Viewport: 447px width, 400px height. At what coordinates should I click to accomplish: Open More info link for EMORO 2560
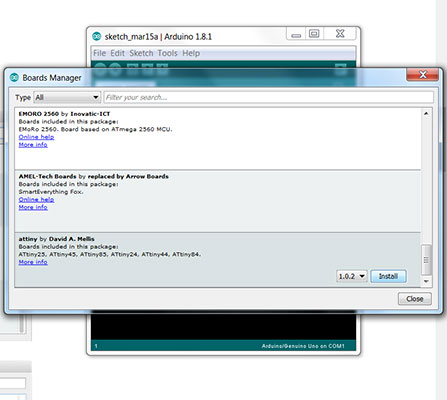click(x=33, y=145)
